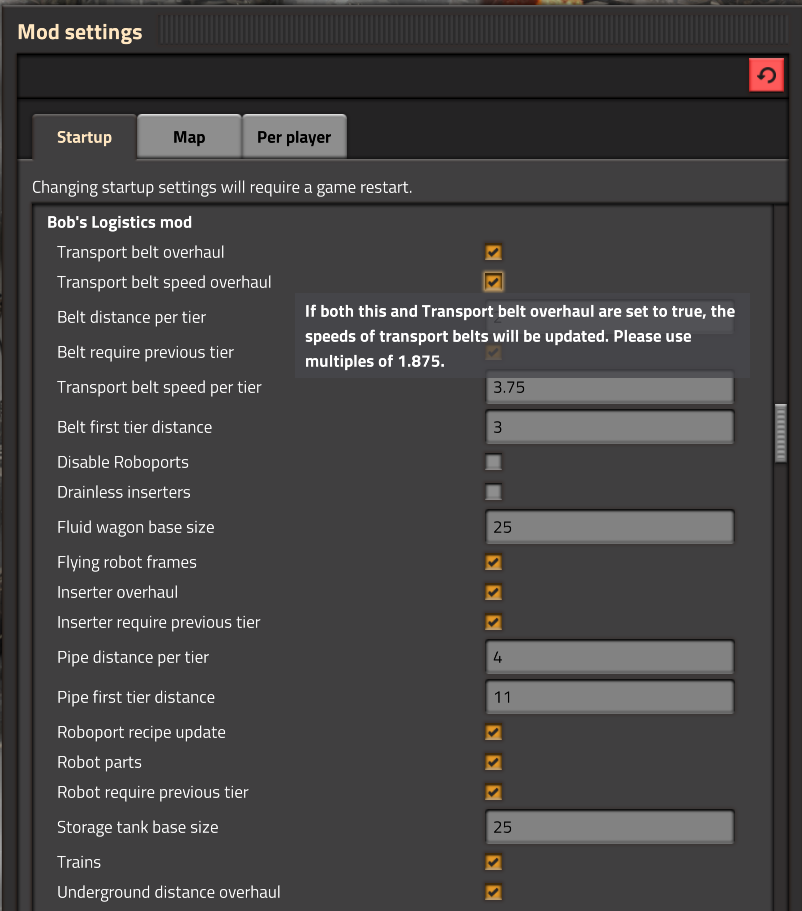The height and width of the screenshot is (911, 802).
Task: Click the Belt require previous tier label
Action: click(x=145, y=352)
